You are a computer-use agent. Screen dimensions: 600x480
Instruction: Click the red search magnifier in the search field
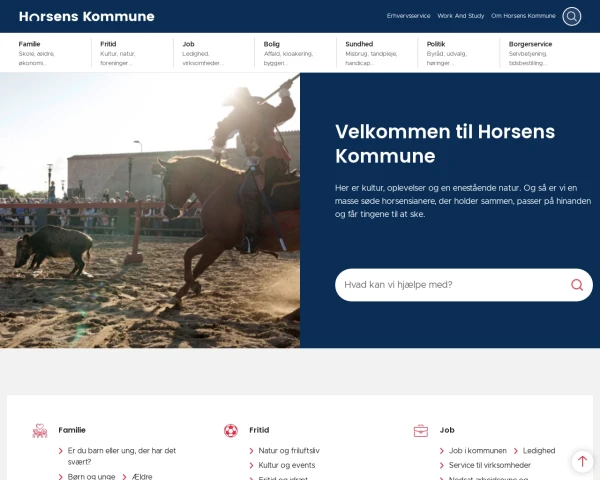point(577,285)
